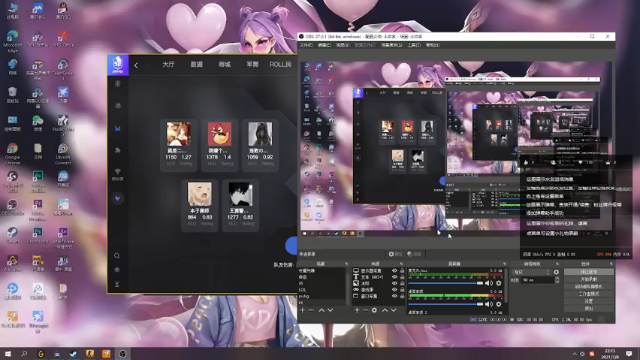The image size is (640, 360).
Task: Click hourglass icon at 5E sidebar bottom
Action: pos(117,284)
